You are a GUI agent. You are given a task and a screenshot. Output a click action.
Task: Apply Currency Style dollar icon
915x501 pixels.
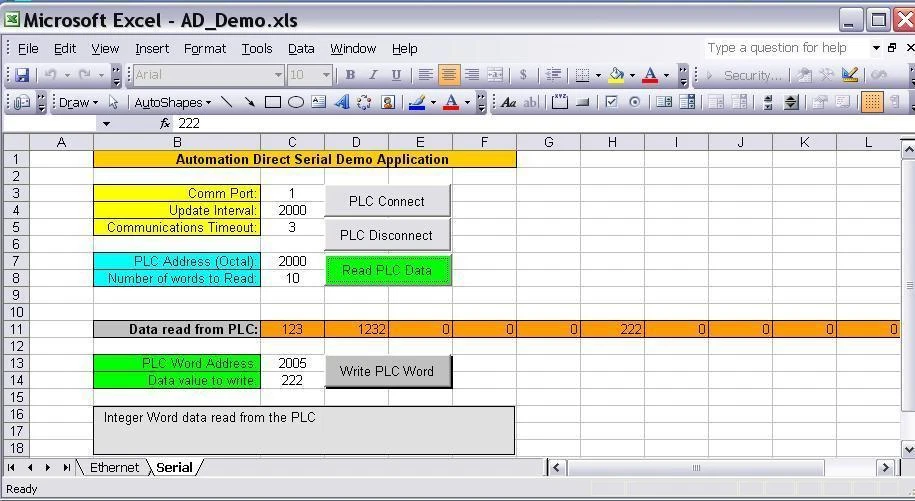pos(523,75)
